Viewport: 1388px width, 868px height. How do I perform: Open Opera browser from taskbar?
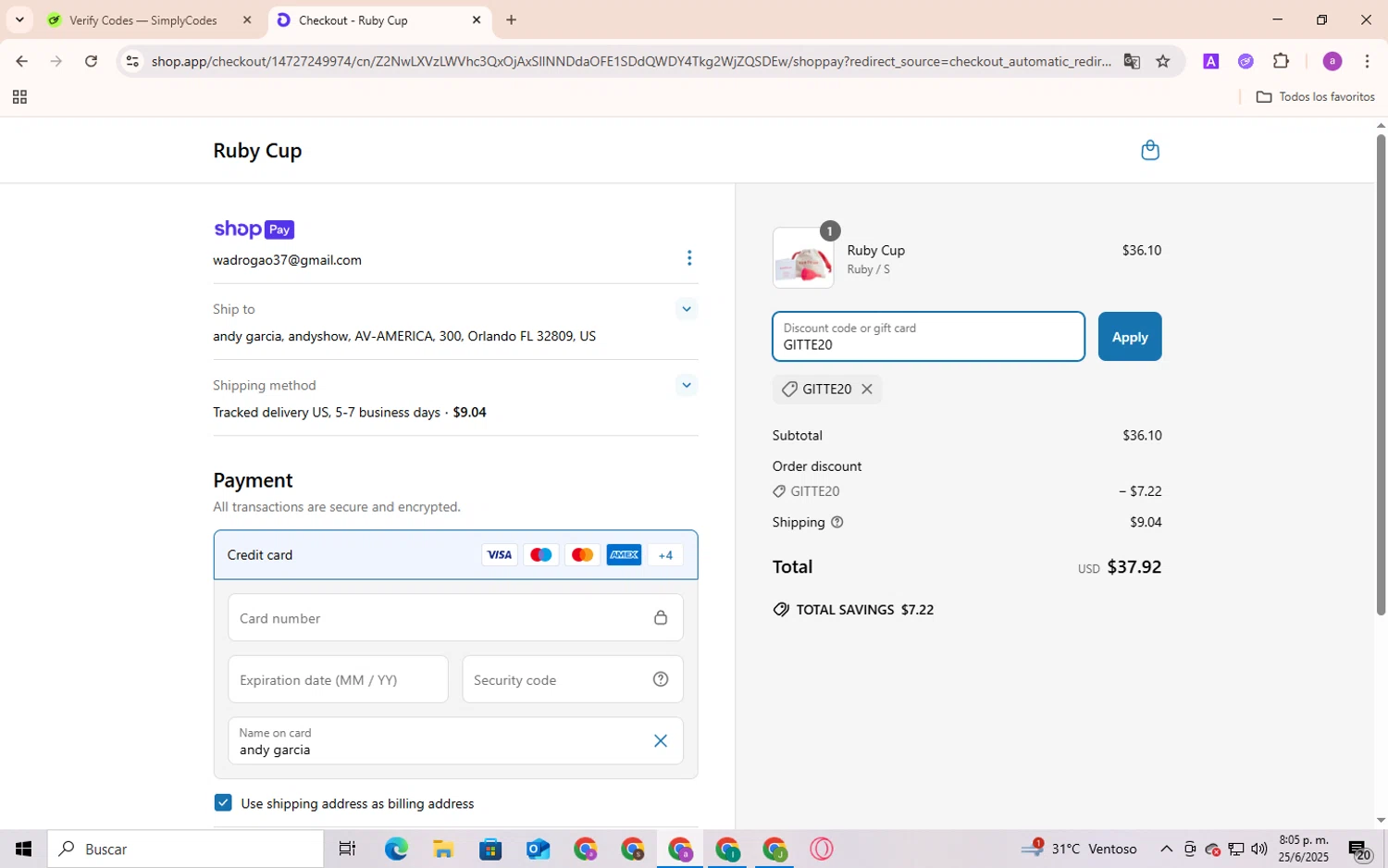[822, 849]
